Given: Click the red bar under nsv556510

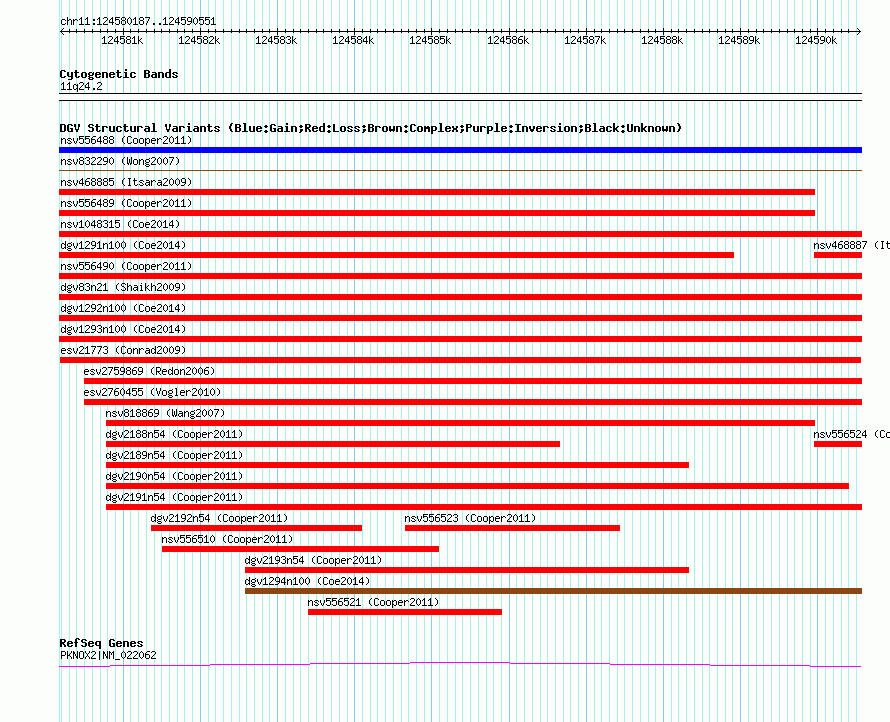Looking at the screenshot, I should click(300, 549).
